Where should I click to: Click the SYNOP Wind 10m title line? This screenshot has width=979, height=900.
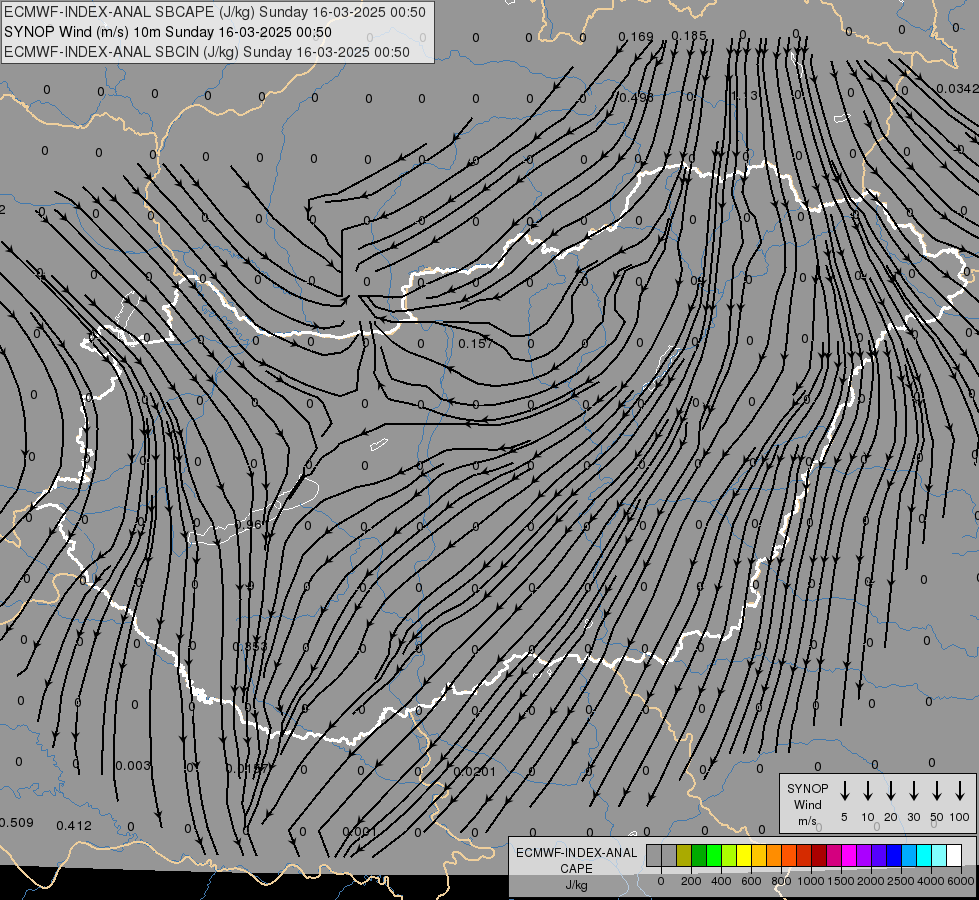point(168,32)
